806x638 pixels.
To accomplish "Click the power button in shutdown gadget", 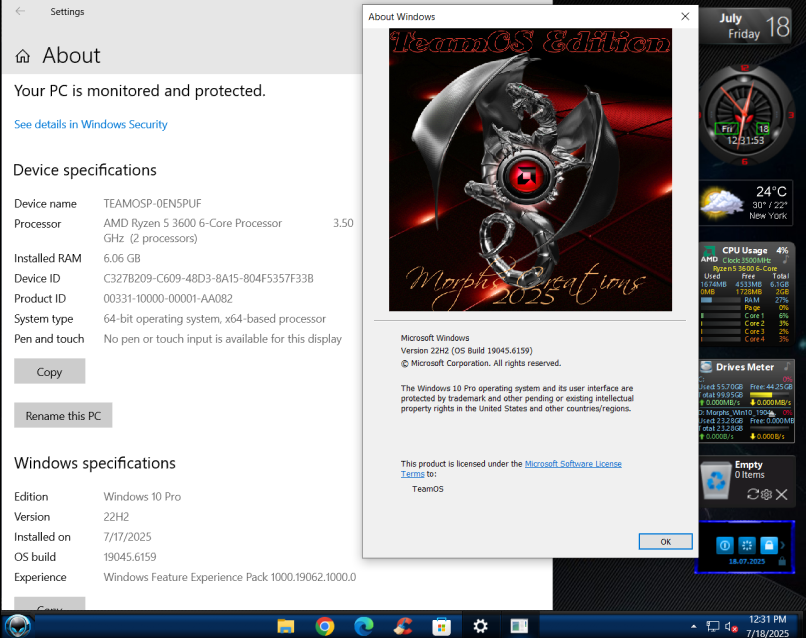I will [x=725, y=544].
